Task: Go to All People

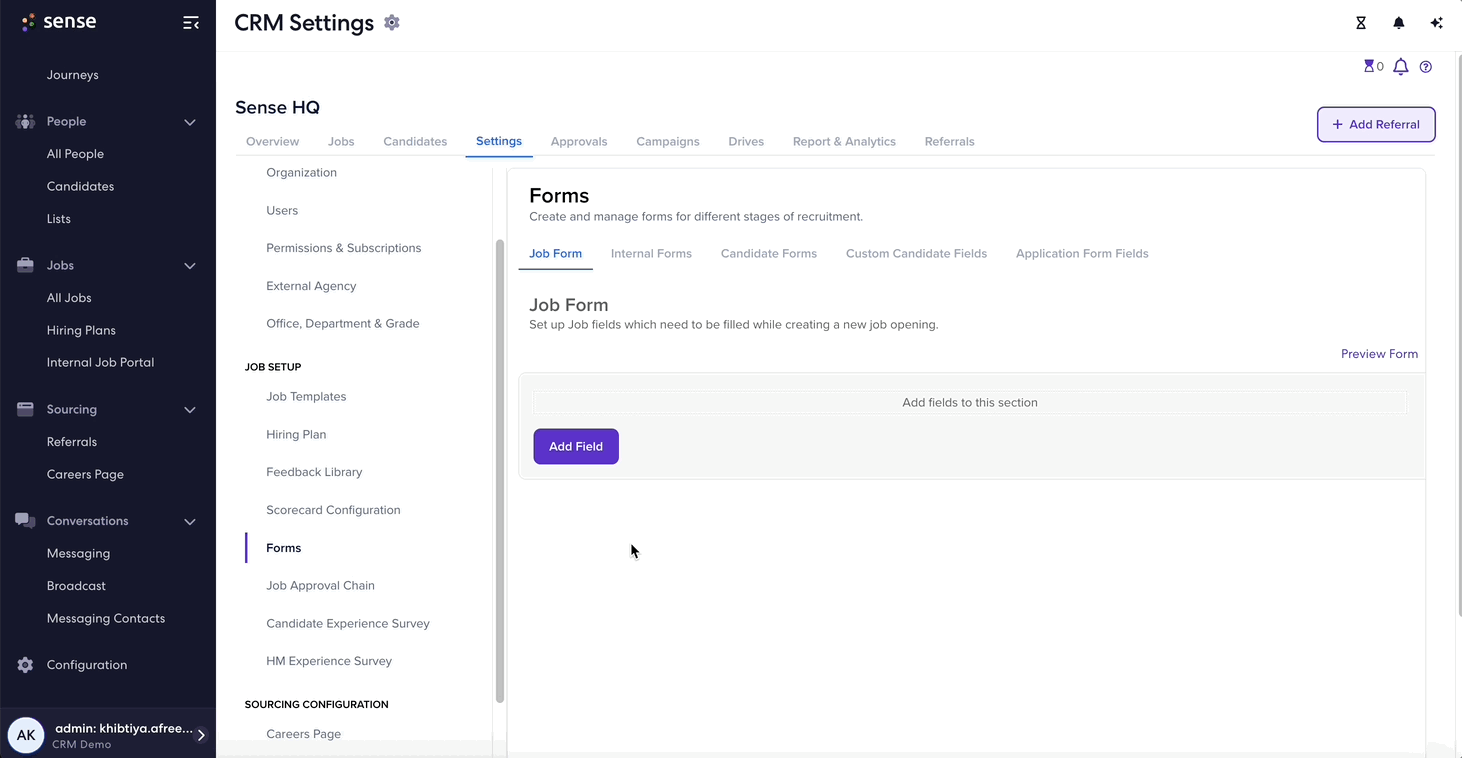Action: tap(75, 154)
